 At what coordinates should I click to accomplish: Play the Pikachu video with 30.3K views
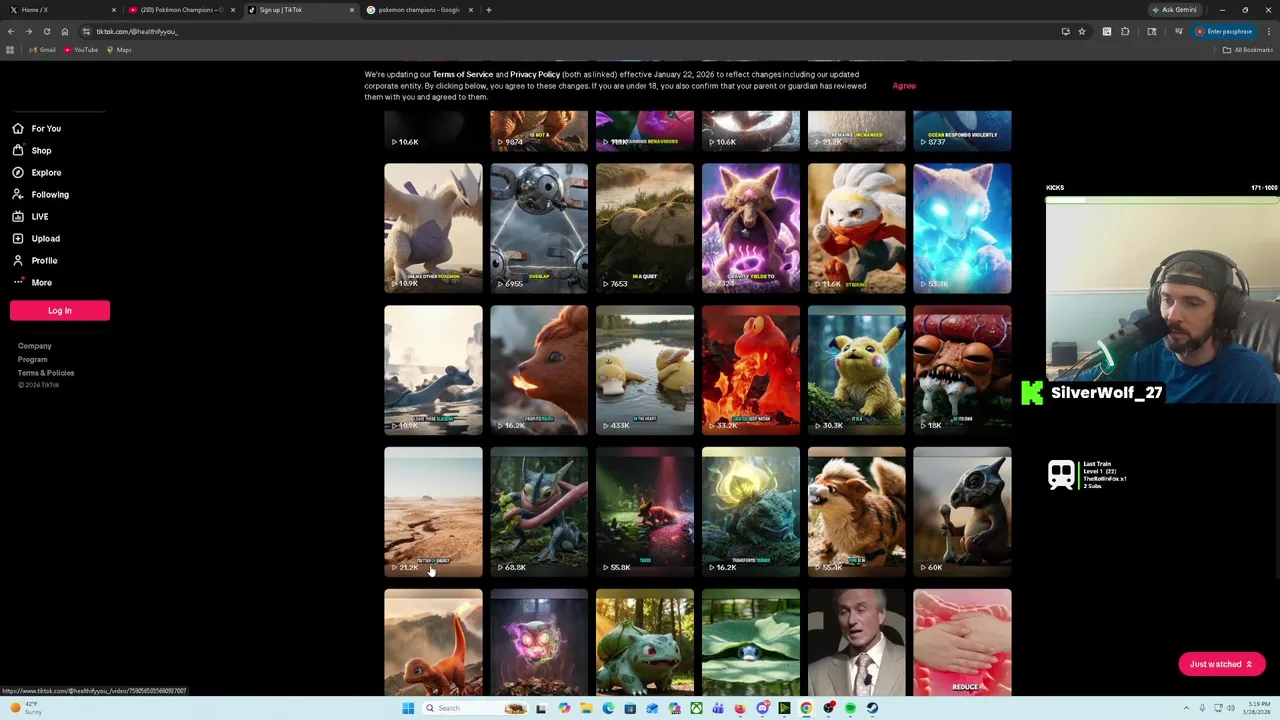(857, 370)
